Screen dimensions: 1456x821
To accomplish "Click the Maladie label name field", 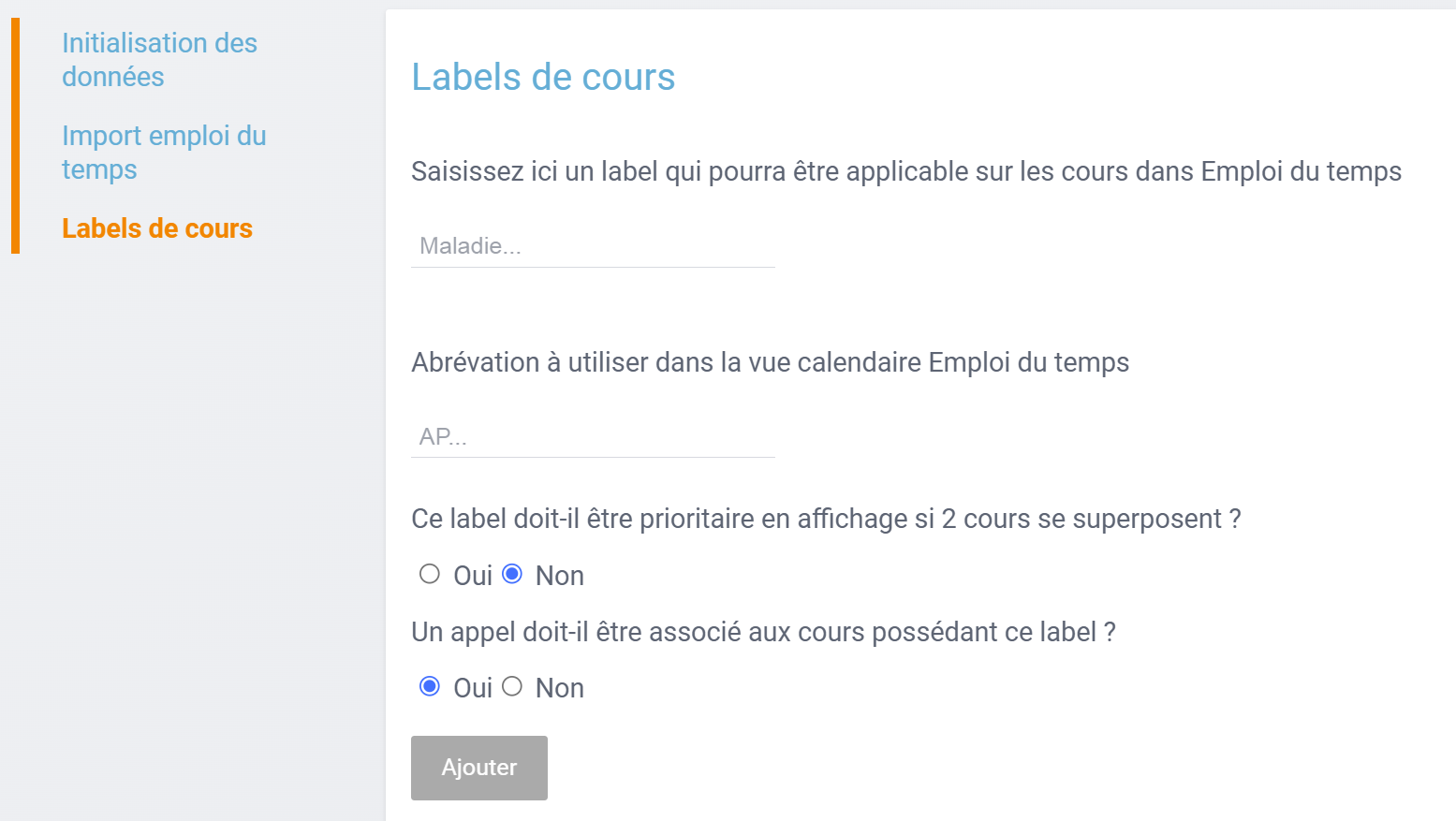I will [x=593, y=246].
